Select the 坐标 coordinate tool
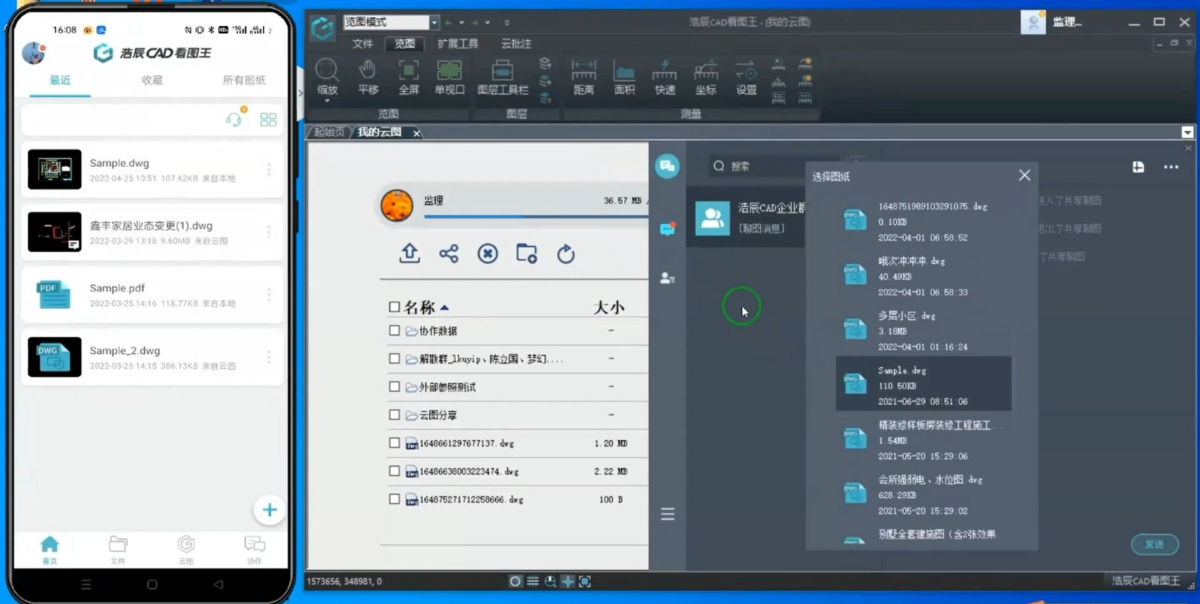The width and height of the screenshot is (1200, 604). (x=706, y=77)
